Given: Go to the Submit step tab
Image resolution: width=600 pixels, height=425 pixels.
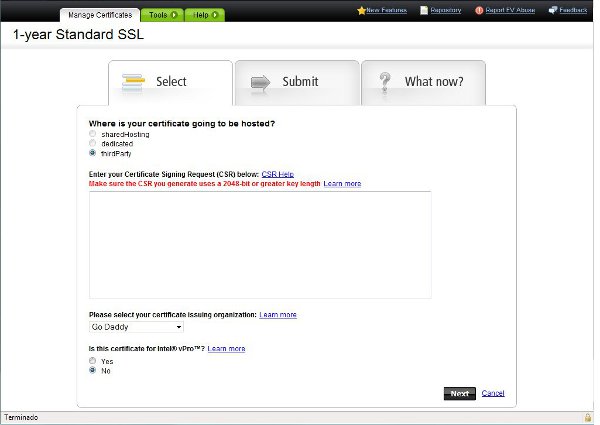Looking at the screenshot, I should click(x=297, y=82).
